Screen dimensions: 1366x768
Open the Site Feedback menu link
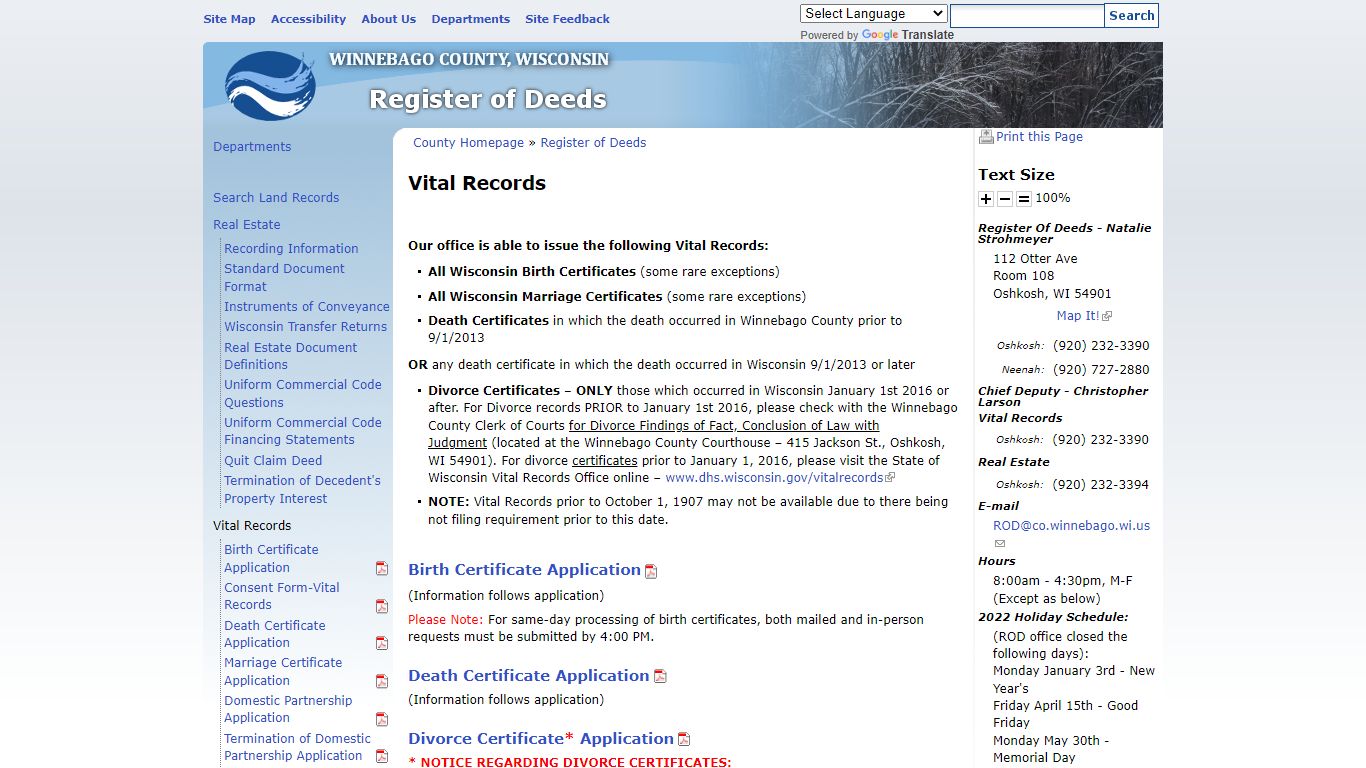coord(567,19)
